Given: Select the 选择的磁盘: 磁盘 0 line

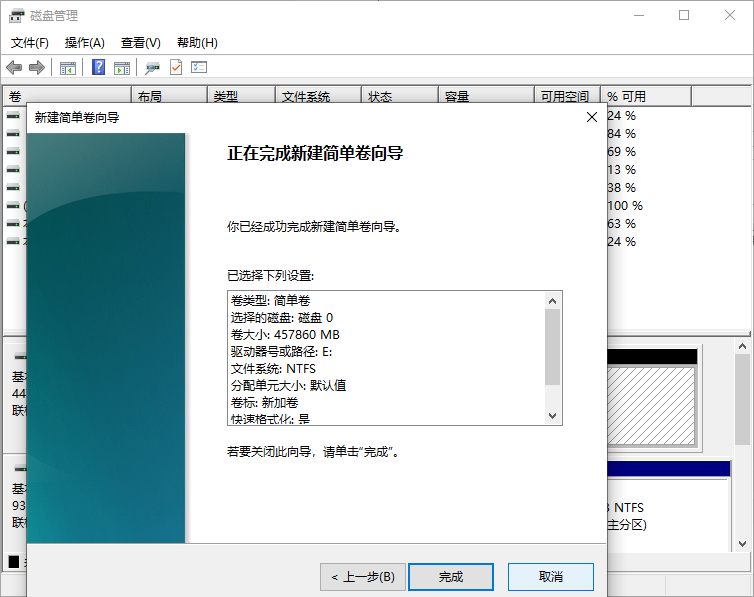Looking at the screenshot, I should pyautogui.click(x=282, y=318).
